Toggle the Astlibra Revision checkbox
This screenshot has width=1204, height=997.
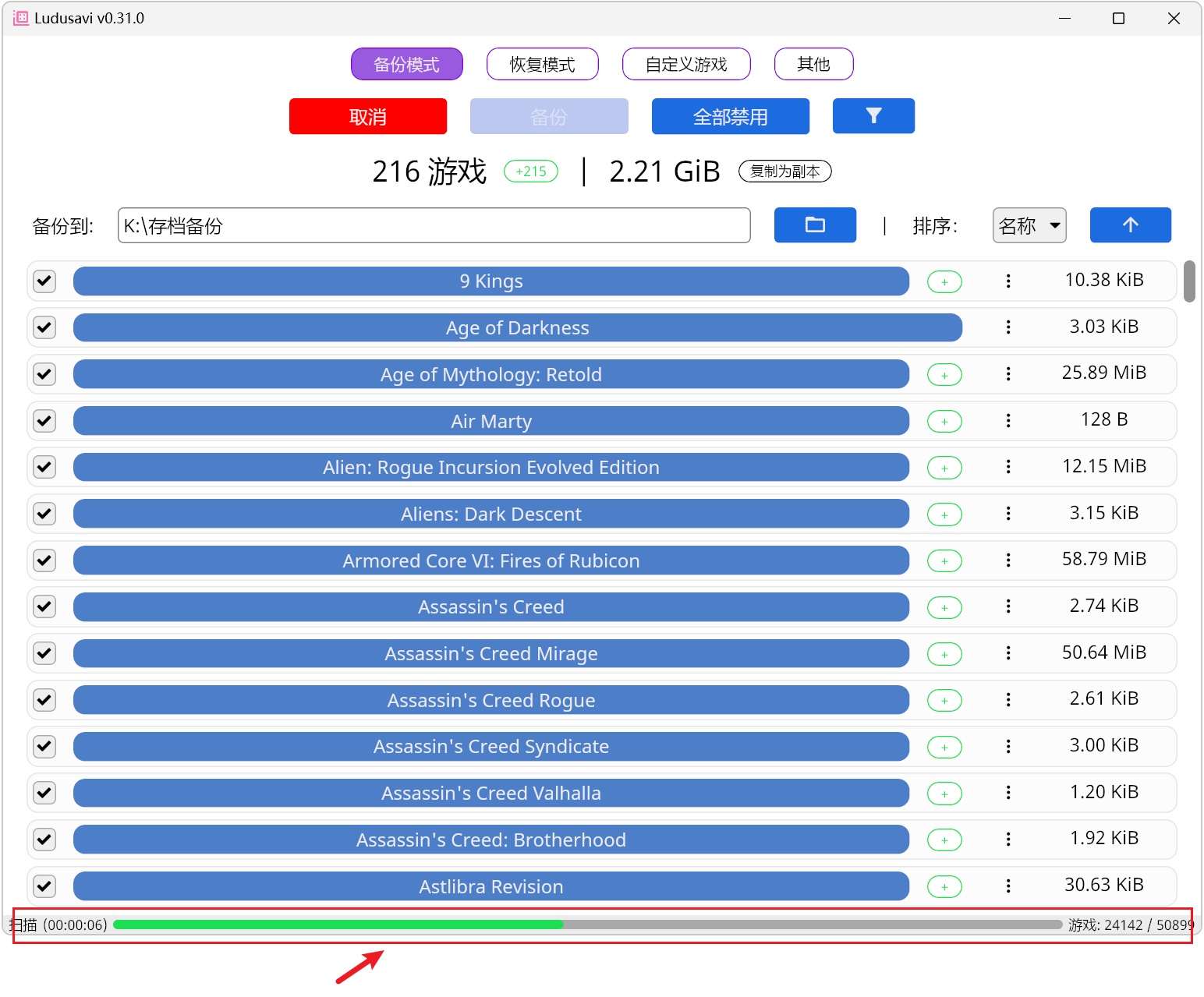click(x=45, y=886)
